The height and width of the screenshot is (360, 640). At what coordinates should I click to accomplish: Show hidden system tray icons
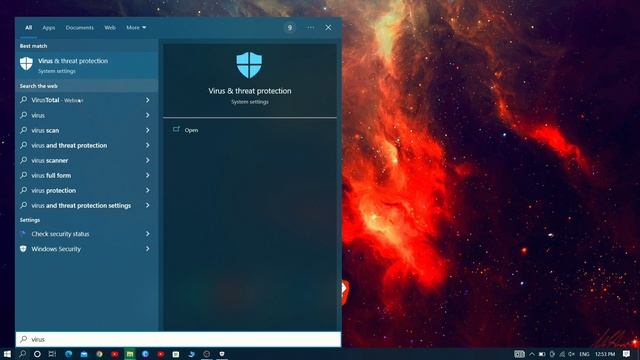tap(532, 354)
